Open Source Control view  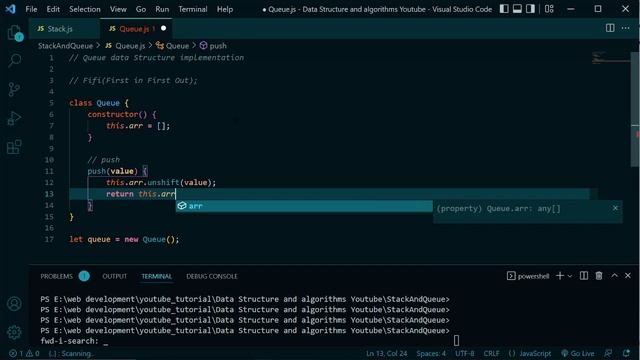(14, 89)
